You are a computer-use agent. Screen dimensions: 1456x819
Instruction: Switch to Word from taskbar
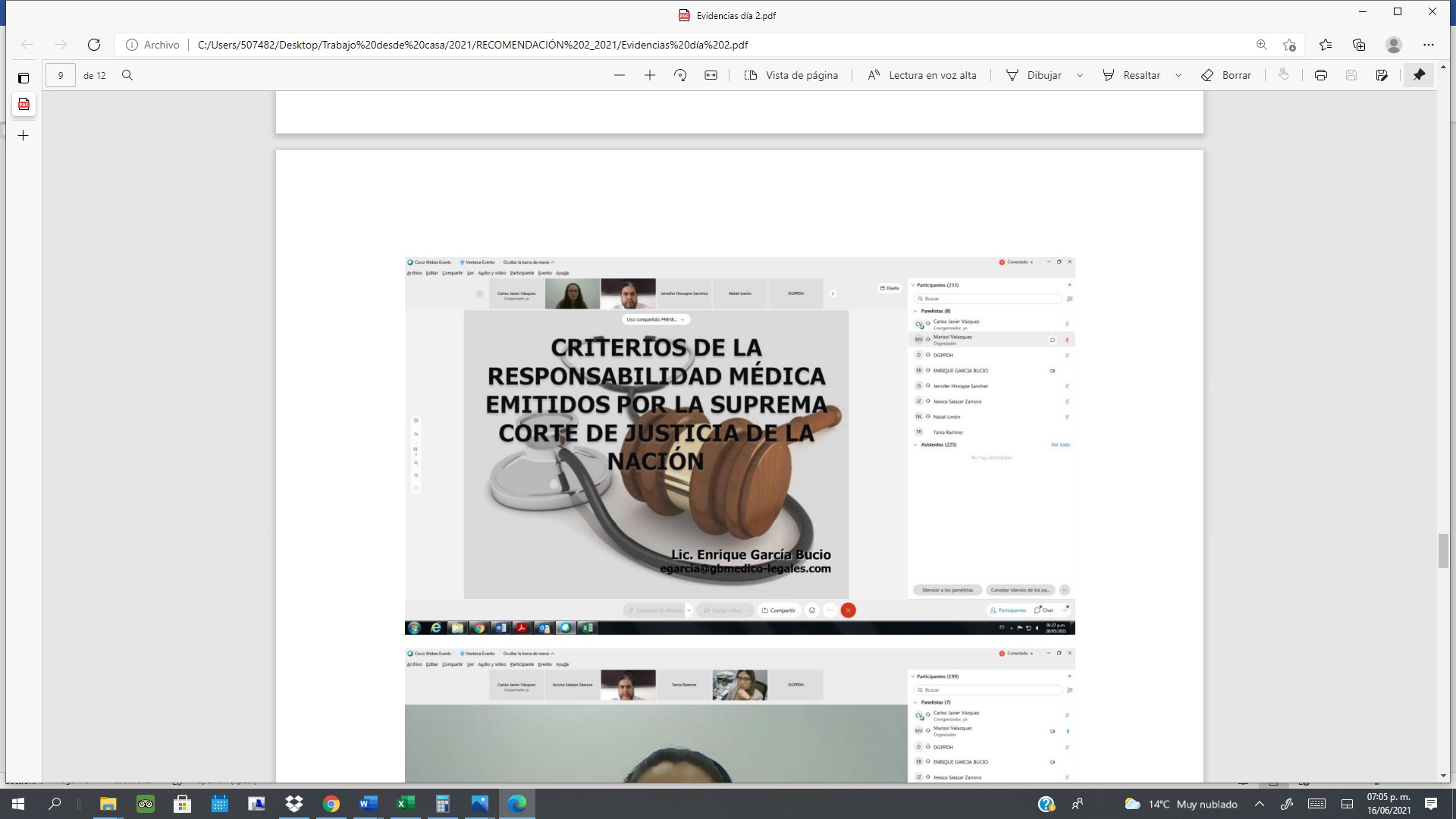pos(368,804)
